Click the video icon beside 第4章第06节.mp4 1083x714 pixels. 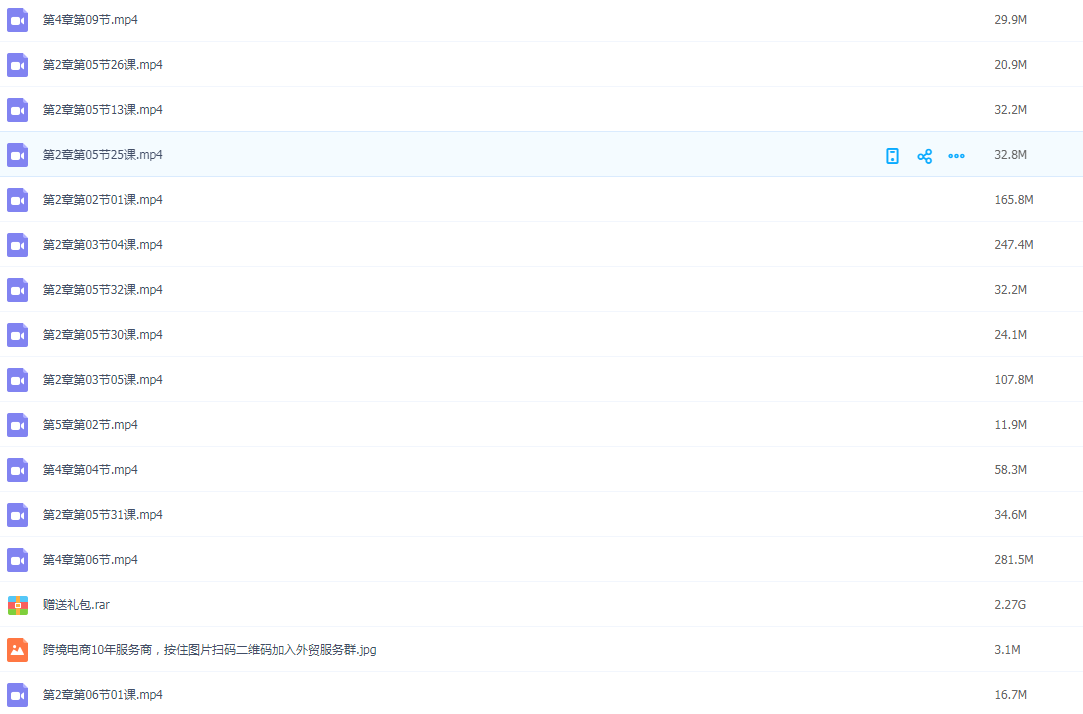coord(18,560)
